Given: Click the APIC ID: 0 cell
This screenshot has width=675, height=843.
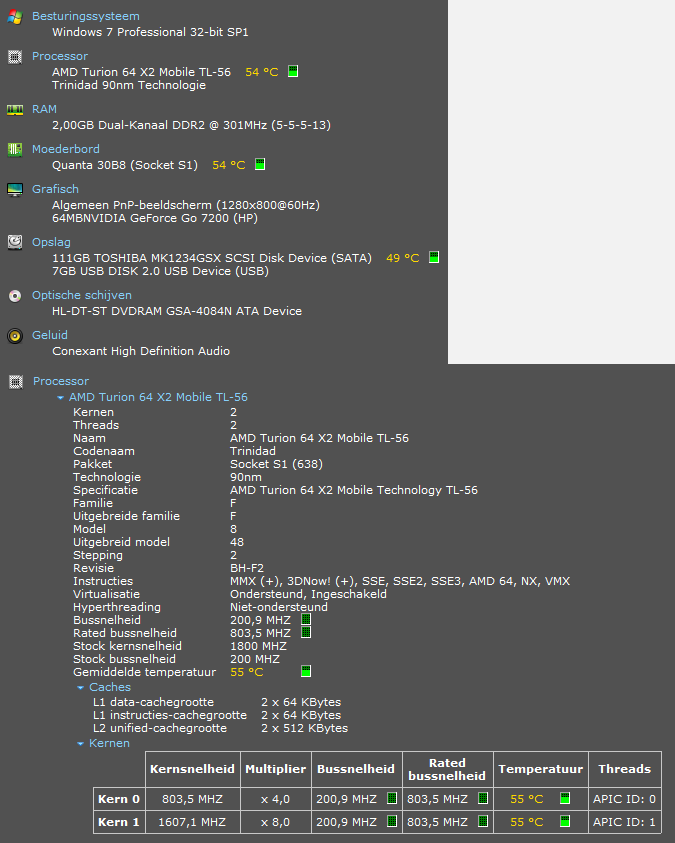Looking at the screenshot, I should click(624, 799).
